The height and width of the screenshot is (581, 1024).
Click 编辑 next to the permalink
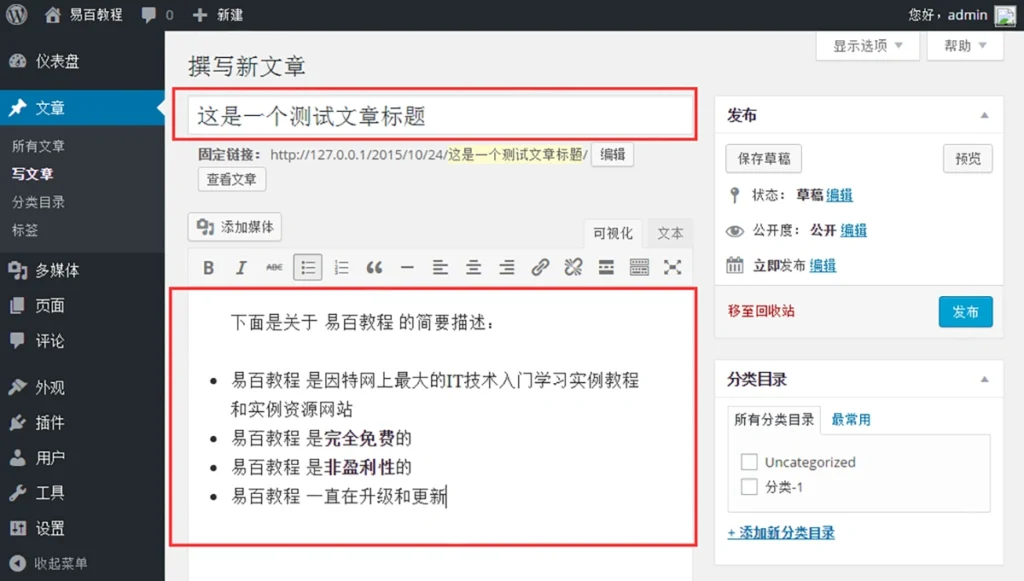(613, 155)
